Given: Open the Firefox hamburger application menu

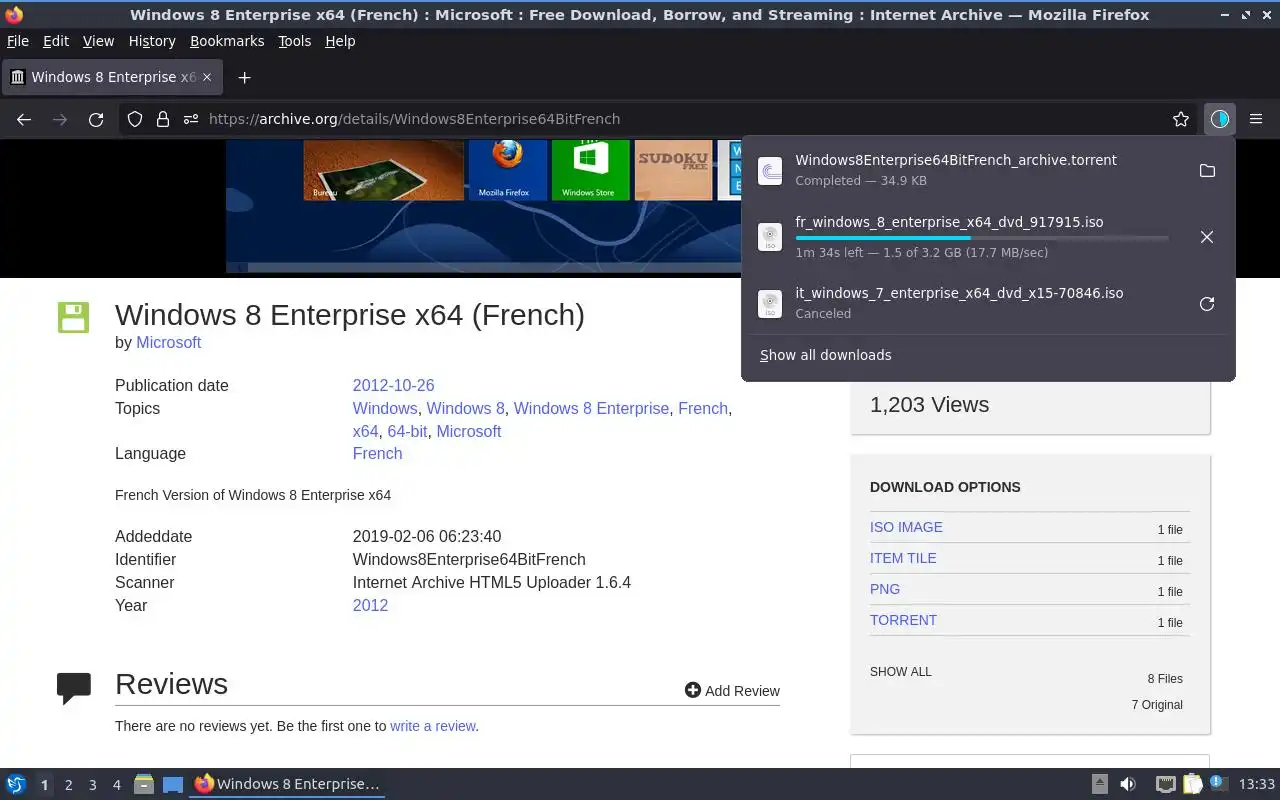Looking at the screenshot, I should (x=1256, y=119).
